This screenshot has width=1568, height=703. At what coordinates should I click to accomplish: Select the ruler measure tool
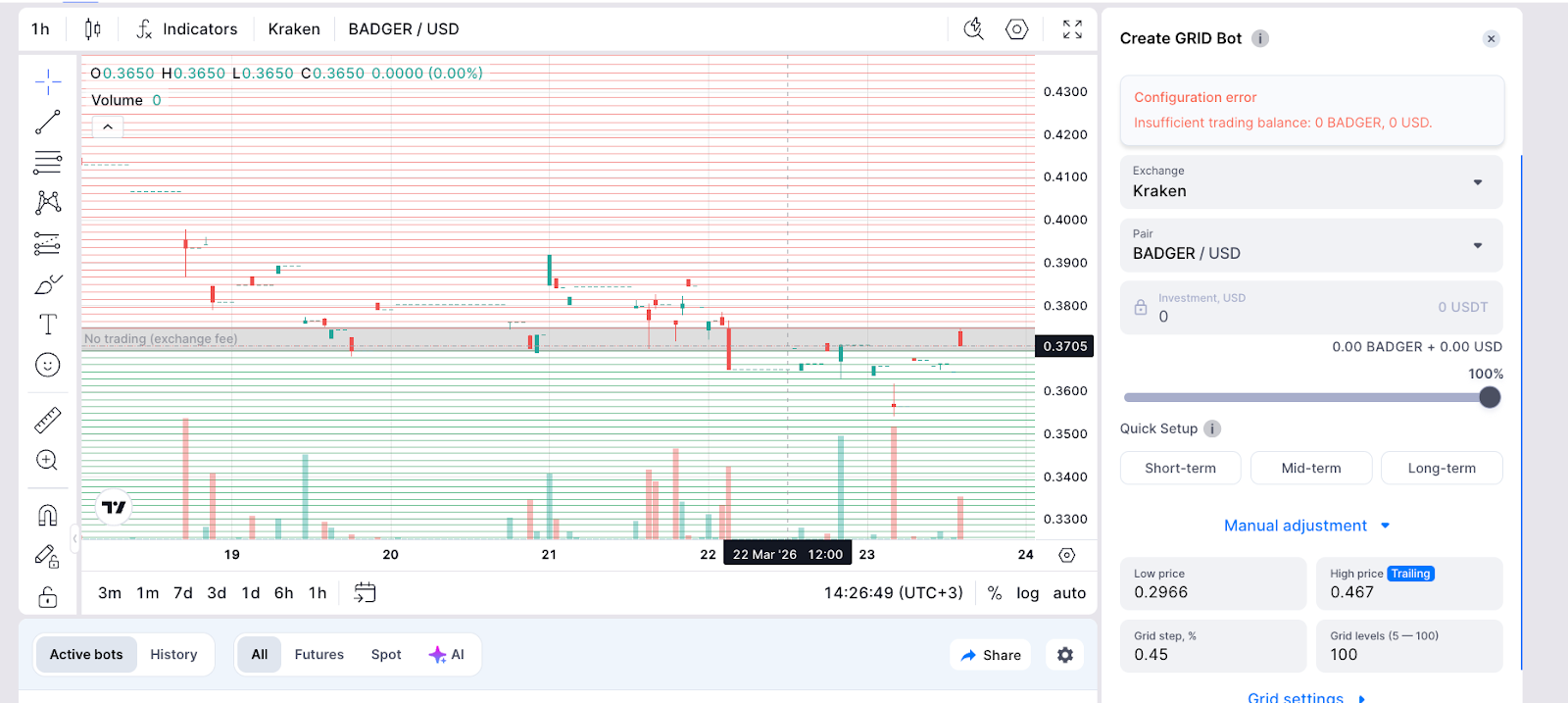tap(48, 420)
